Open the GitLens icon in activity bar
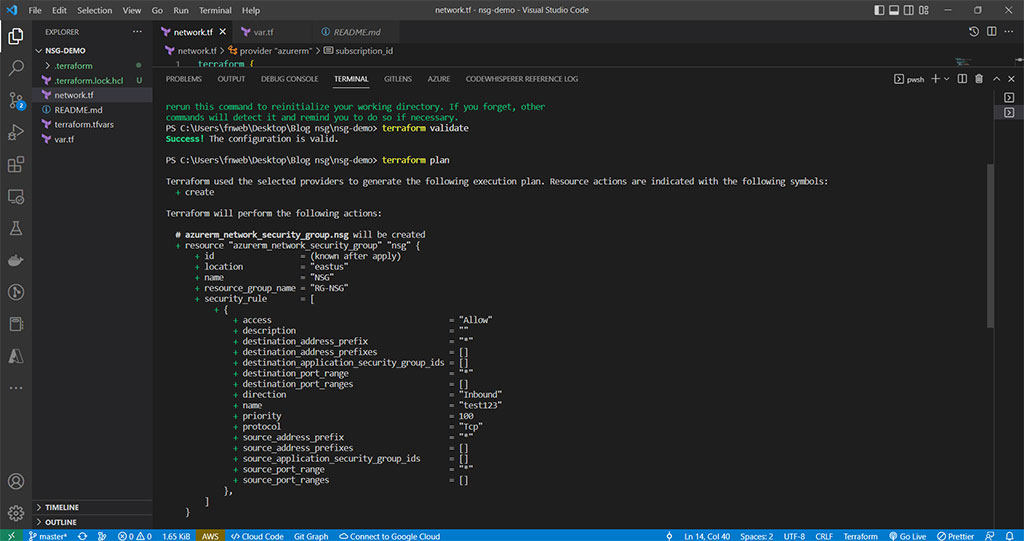This screenshot has width=1024, height=541. tap(16, 292)
